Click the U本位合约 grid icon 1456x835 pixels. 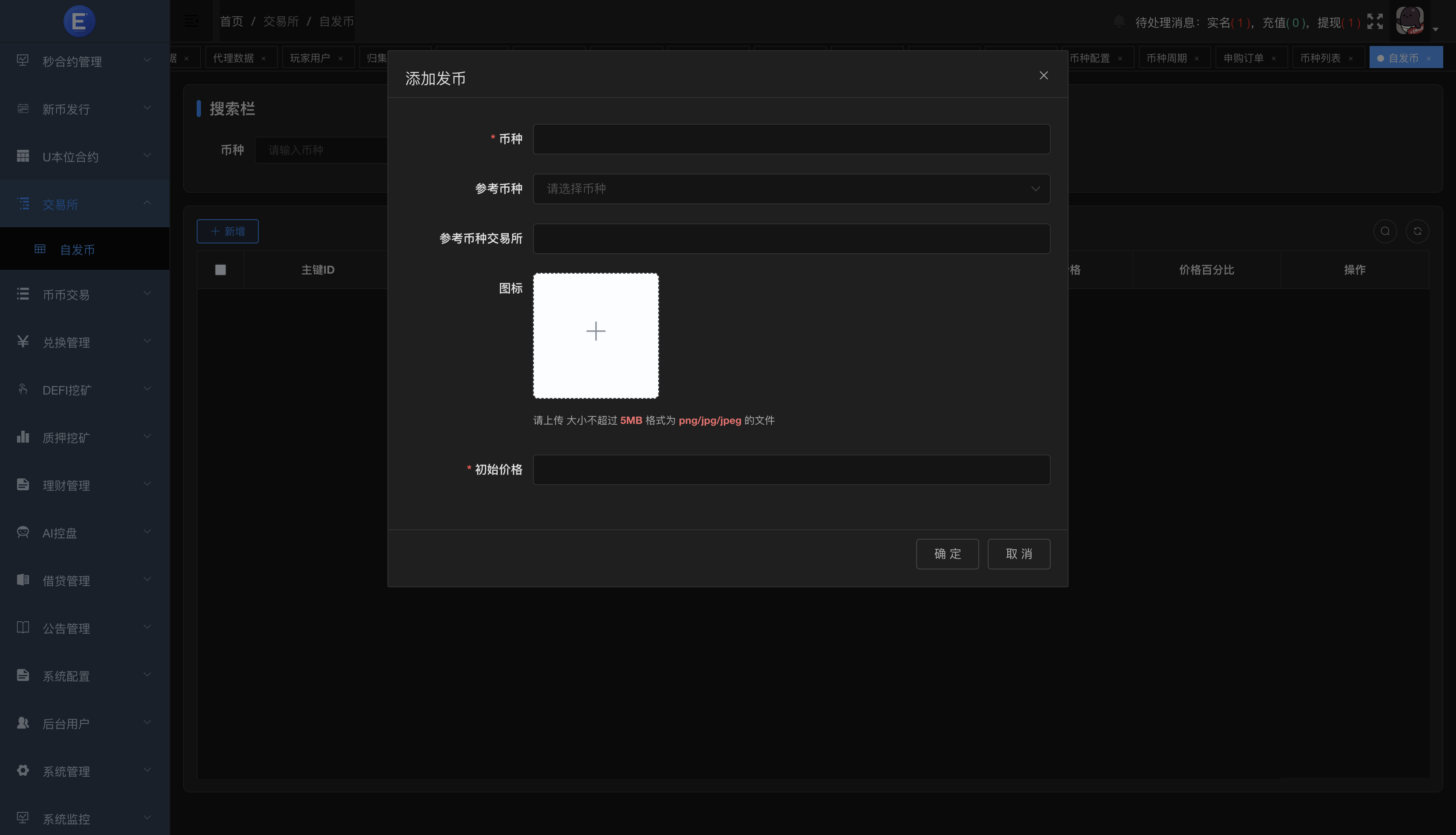(x=23, y=156)
